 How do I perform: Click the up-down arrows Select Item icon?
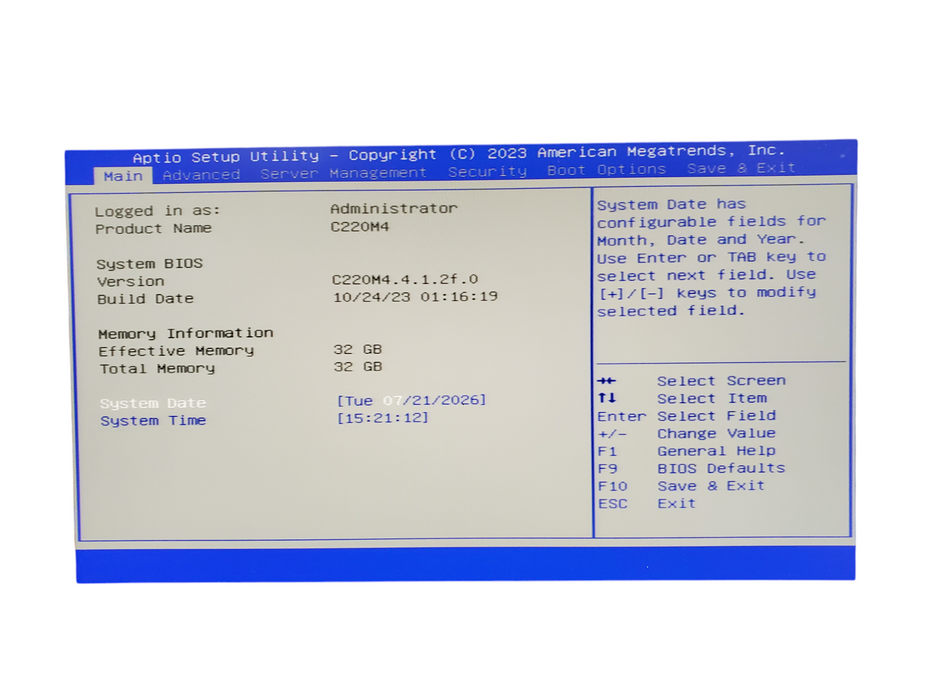tap(607, 398)
